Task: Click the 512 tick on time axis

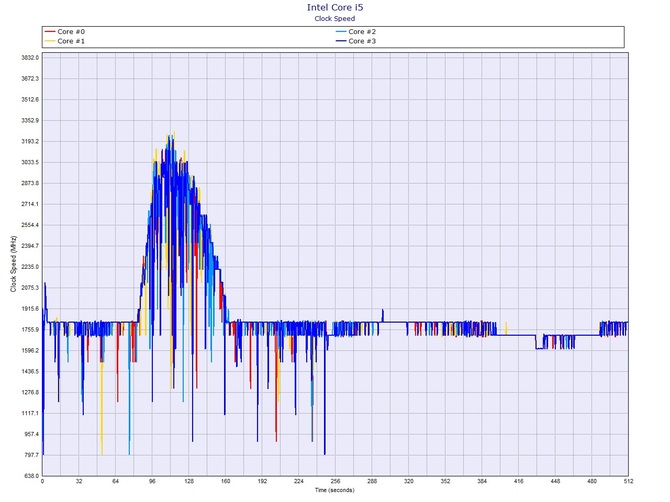Action: 628,481
